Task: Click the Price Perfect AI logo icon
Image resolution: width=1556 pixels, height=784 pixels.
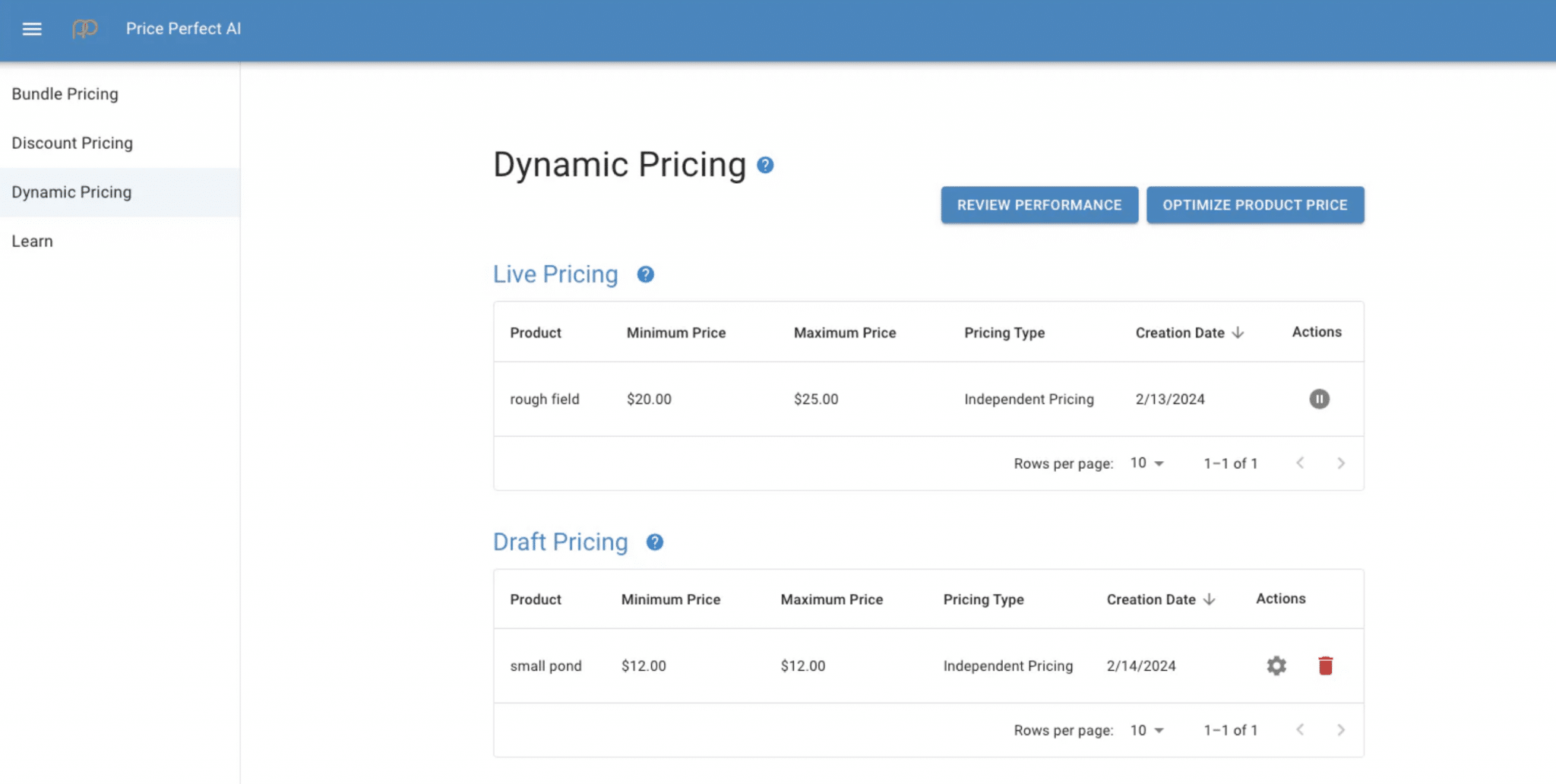Action: click(85, 29)
